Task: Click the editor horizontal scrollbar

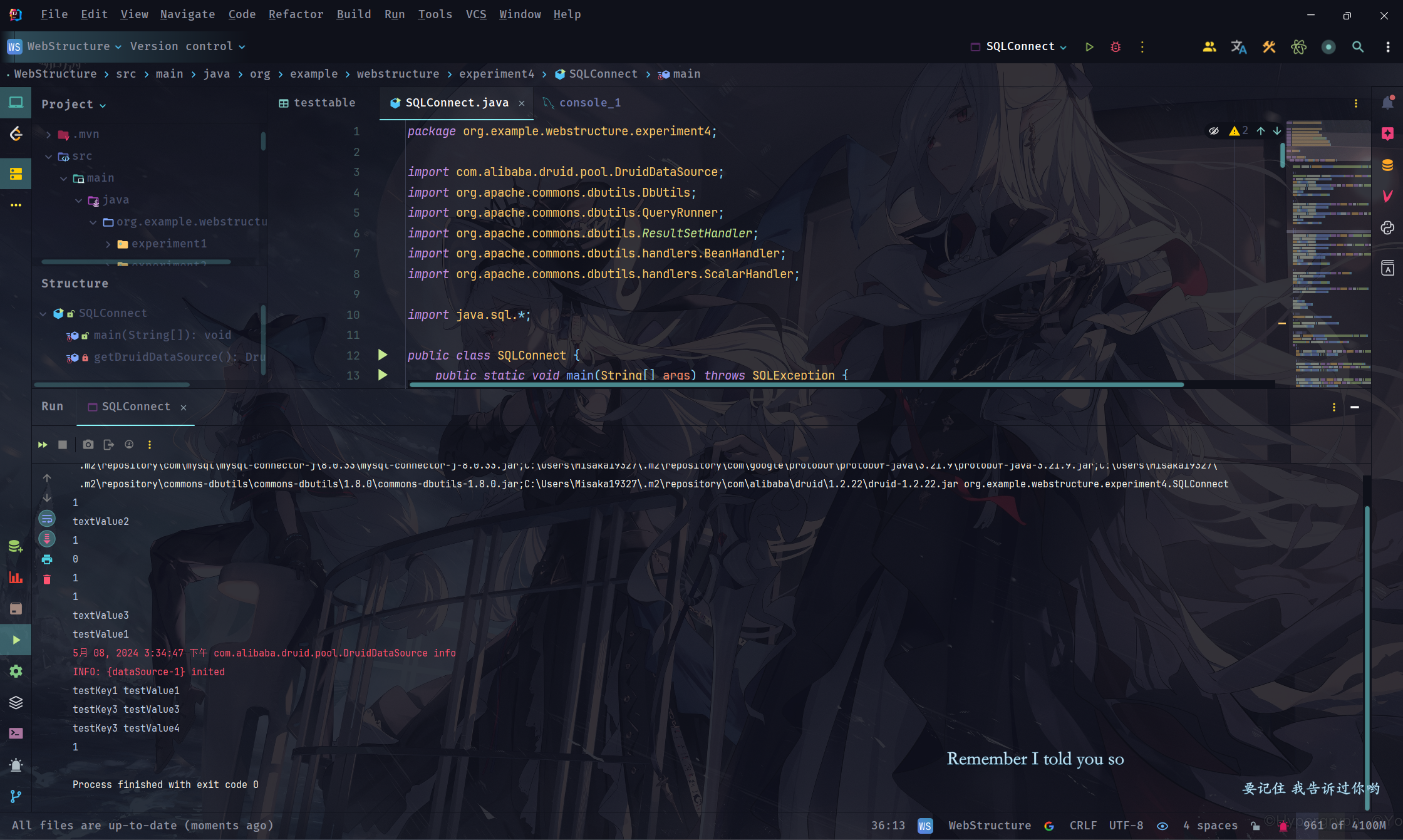Action: 796,385
